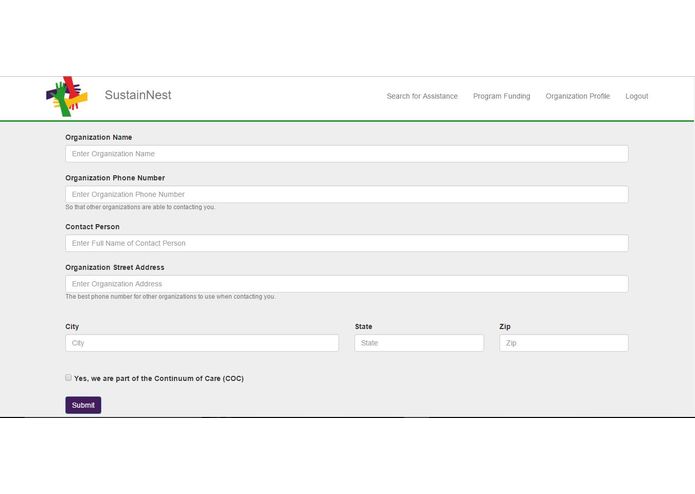695x494 pixels.
Task: Click the Organization Name label
Action: [x=98, y=137]
